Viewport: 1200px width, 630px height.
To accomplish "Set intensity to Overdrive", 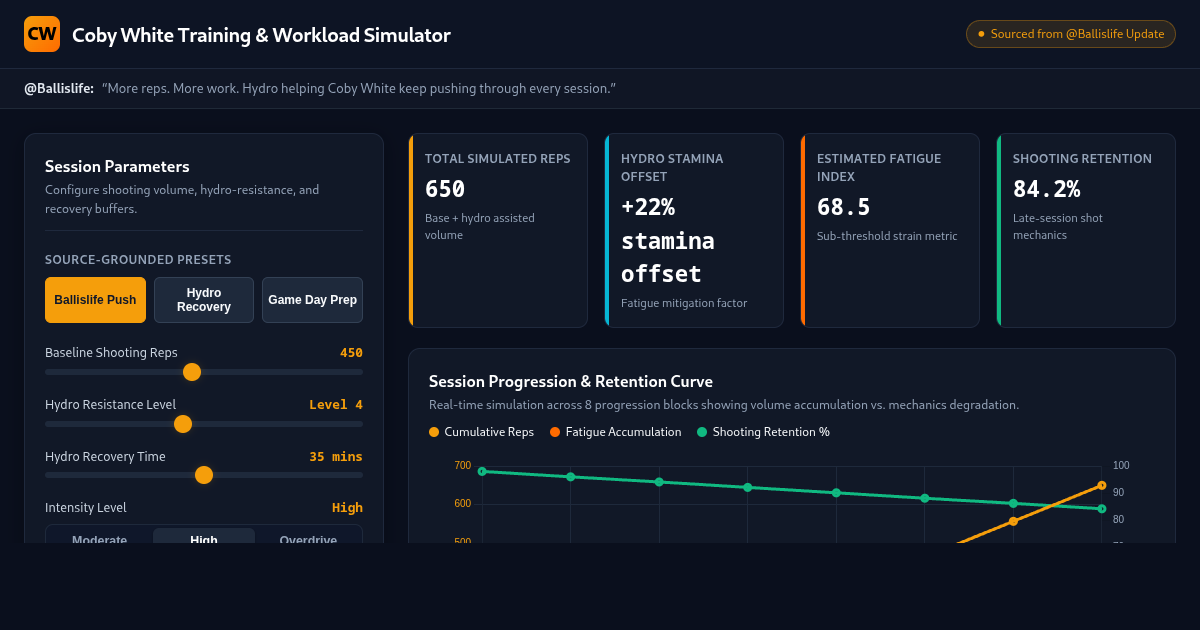I will click(x=308, y=537).
